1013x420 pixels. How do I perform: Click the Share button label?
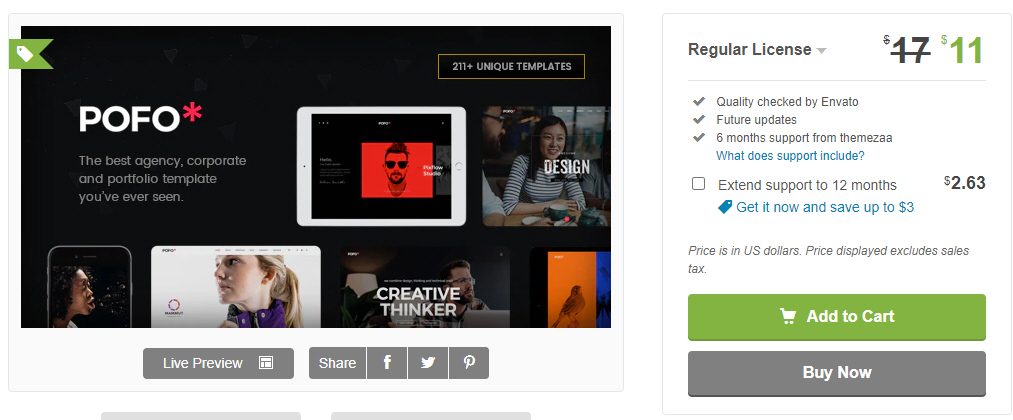(337, 363)
